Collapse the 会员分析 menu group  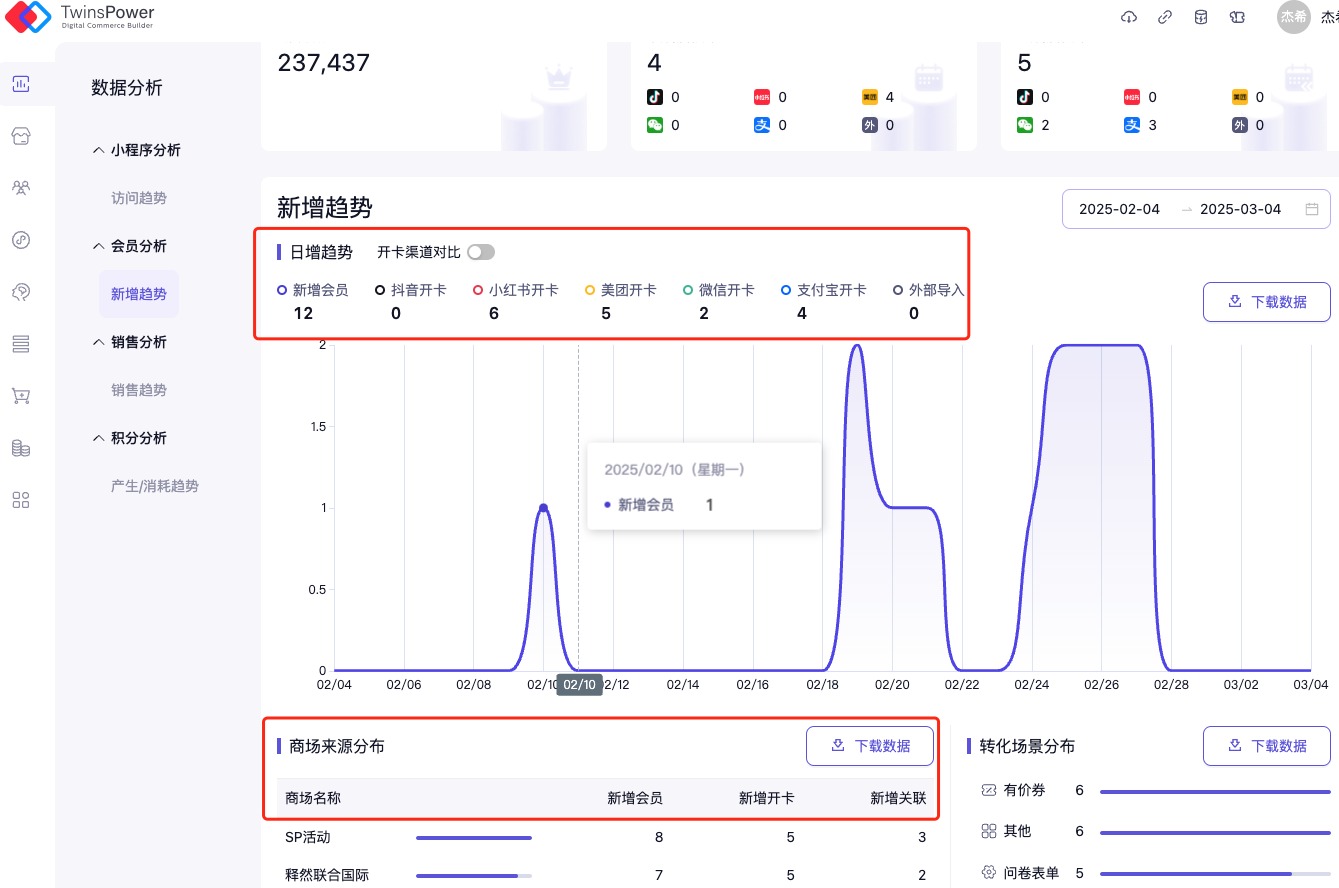pos(129,246)
